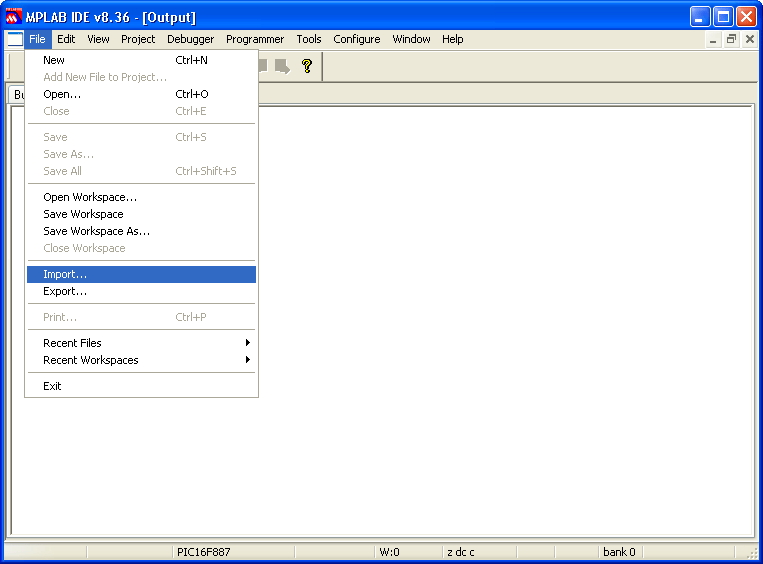Choose New from the File menu
The height and width of the screenshot is (564, 763).
click(141, 60)
